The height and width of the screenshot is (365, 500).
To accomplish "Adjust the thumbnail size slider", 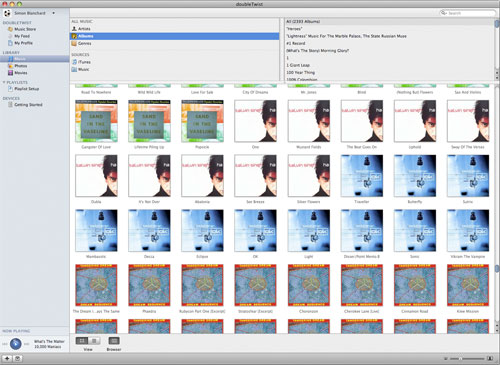I will point(467,359).
